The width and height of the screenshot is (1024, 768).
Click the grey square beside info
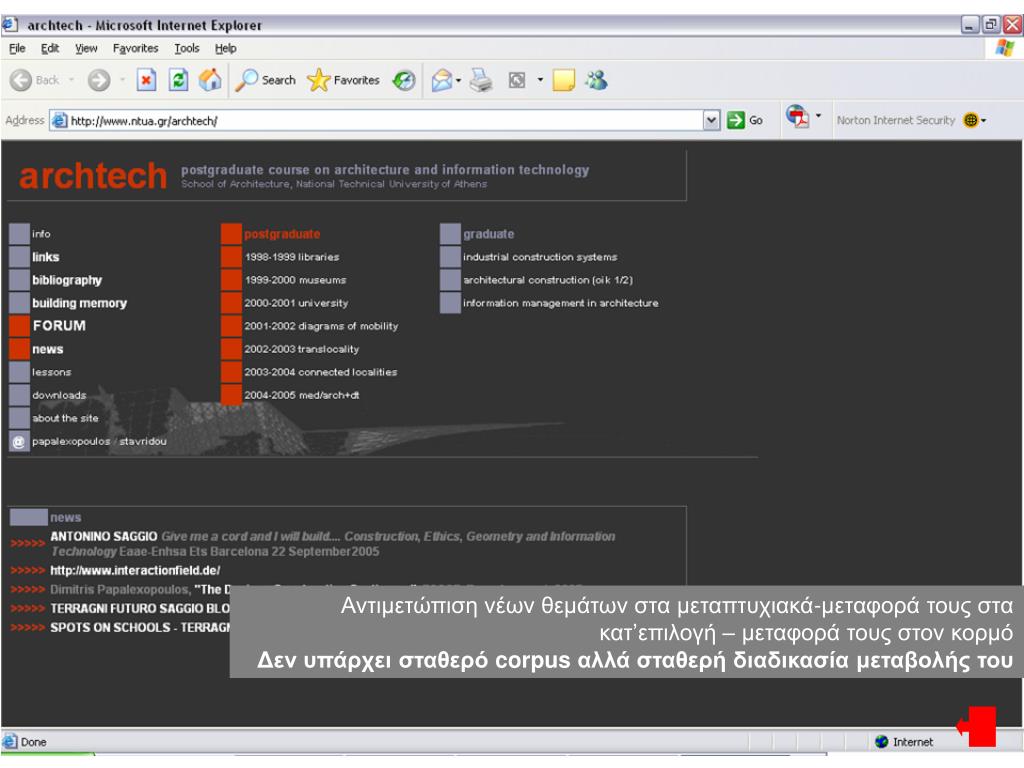click(20, 234)
